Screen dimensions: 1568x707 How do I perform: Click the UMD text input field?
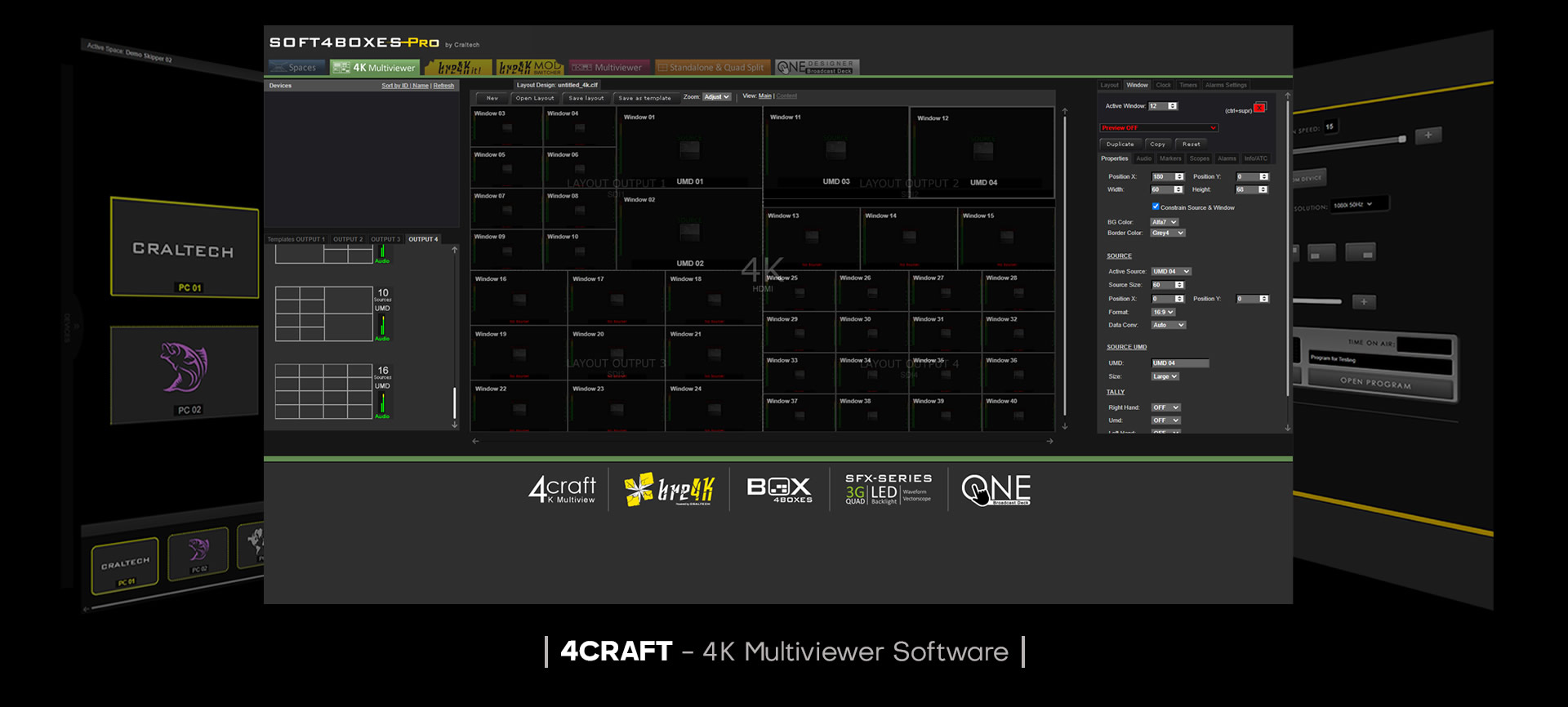click(x=1180, y=363)
